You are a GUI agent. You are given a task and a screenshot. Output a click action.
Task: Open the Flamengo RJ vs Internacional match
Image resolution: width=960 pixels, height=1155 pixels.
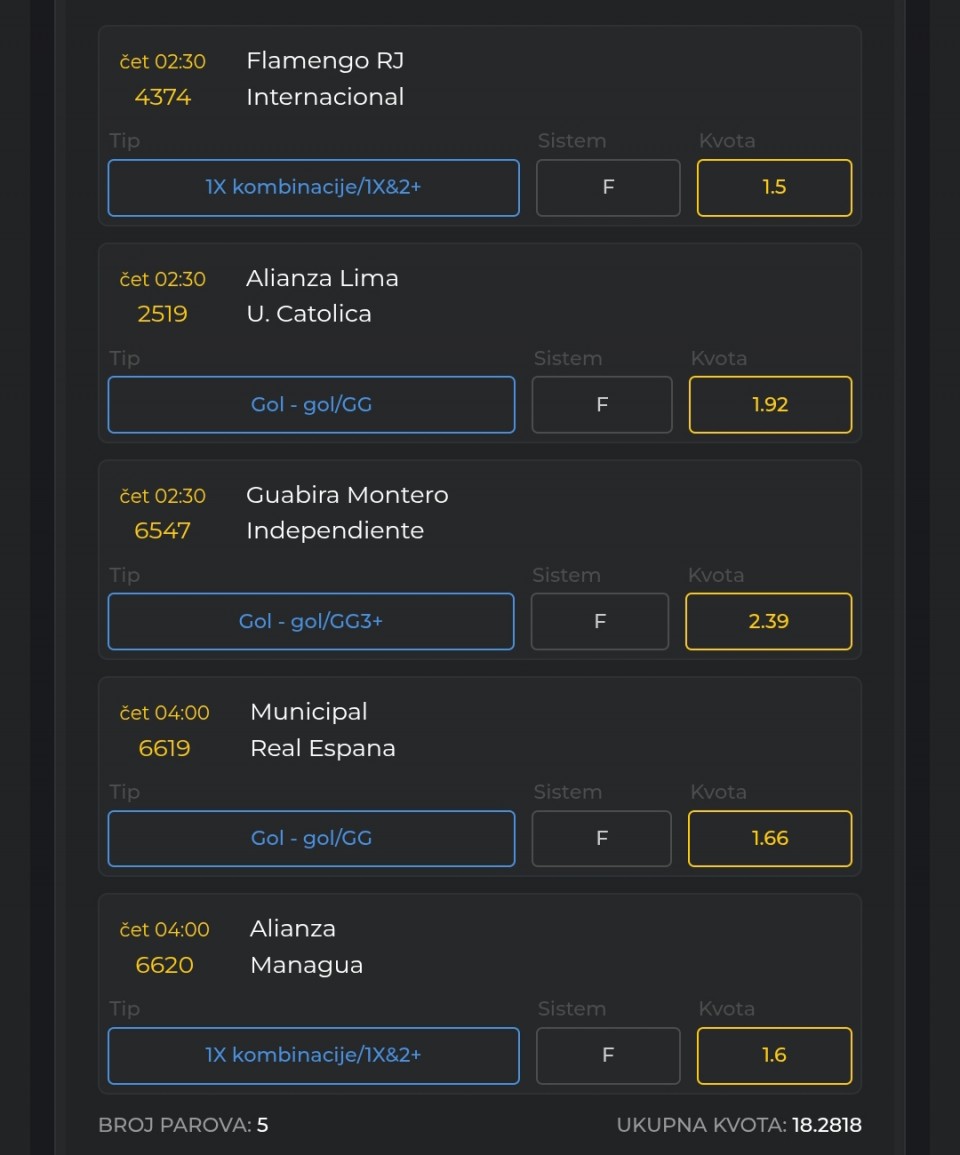point(325,78)
